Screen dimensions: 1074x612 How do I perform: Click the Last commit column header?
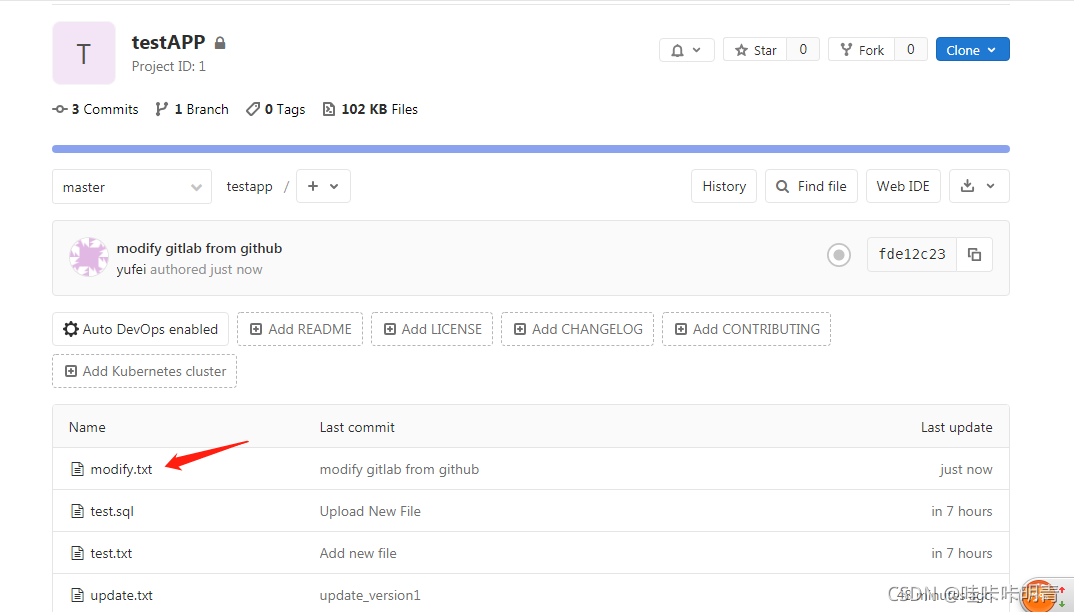click(x=357, y=427)
